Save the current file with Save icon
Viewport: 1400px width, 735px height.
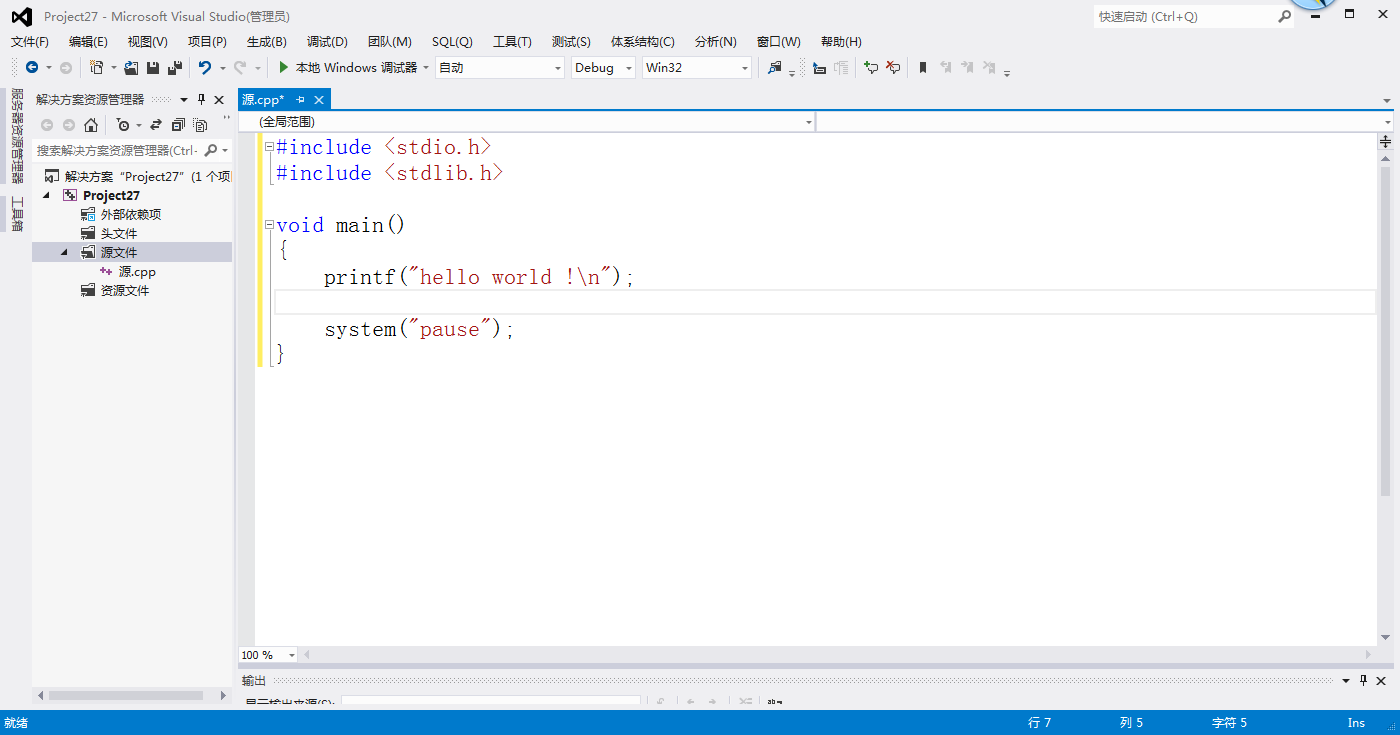[153, 67]
